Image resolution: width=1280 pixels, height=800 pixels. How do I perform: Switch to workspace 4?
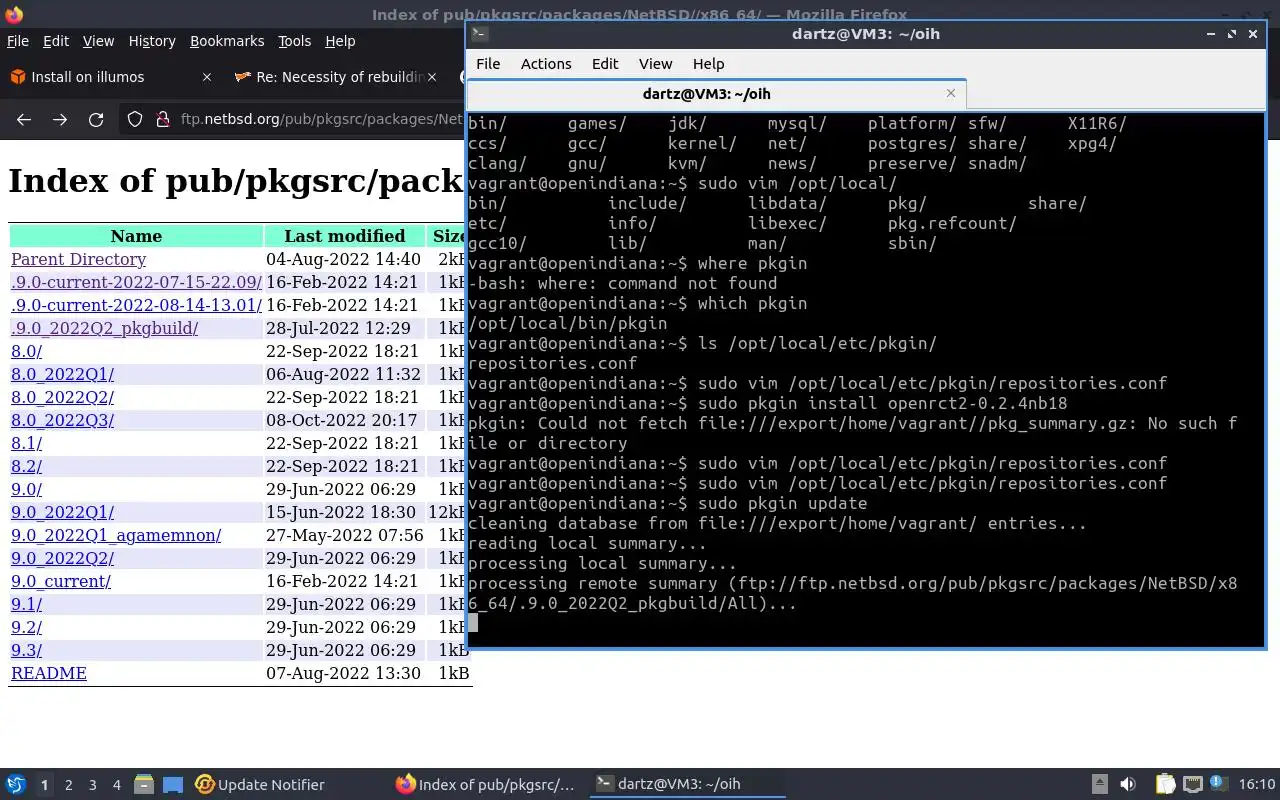117,785
